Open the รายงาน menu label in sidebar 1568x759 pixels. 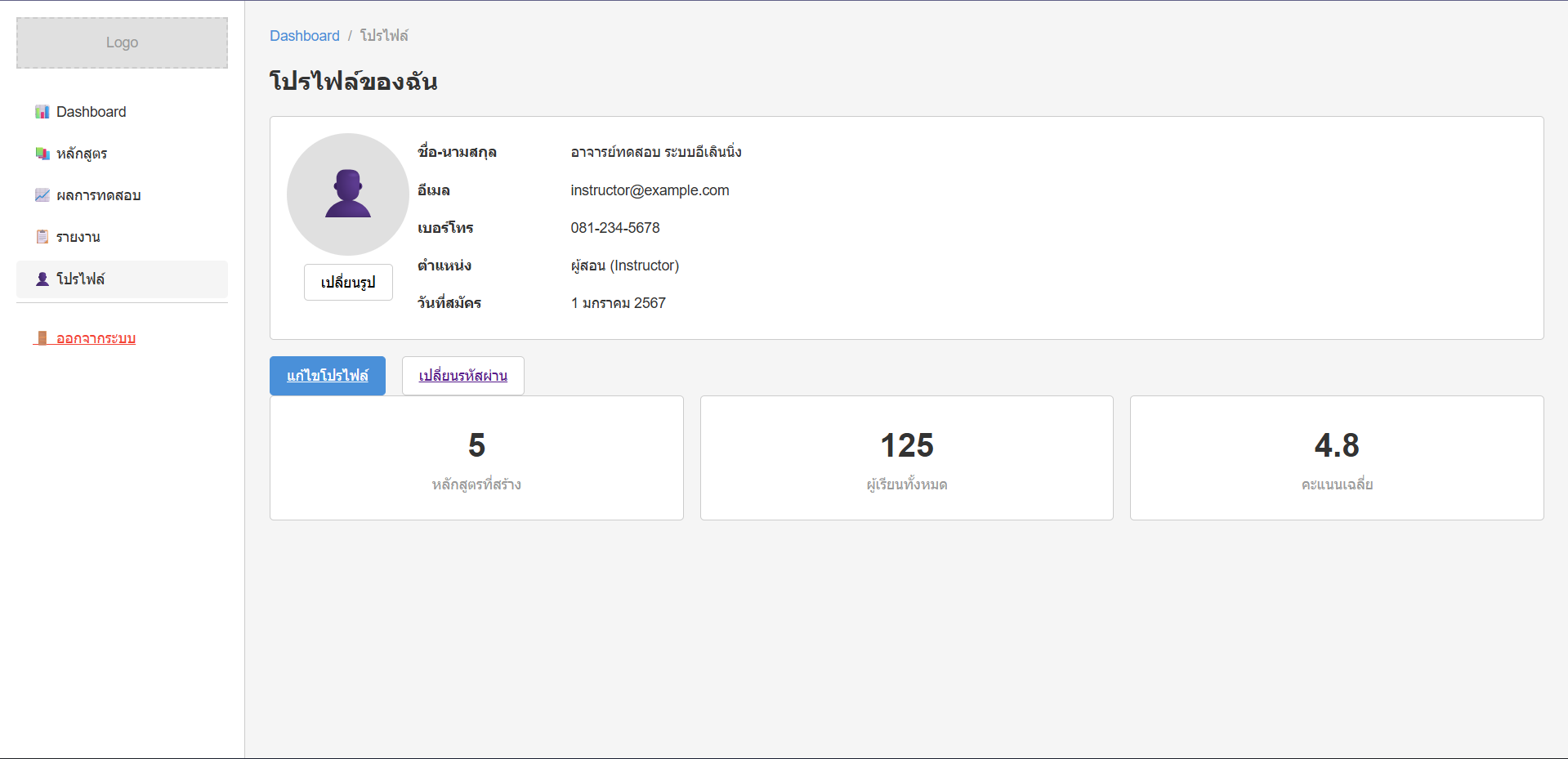point(78,237)
